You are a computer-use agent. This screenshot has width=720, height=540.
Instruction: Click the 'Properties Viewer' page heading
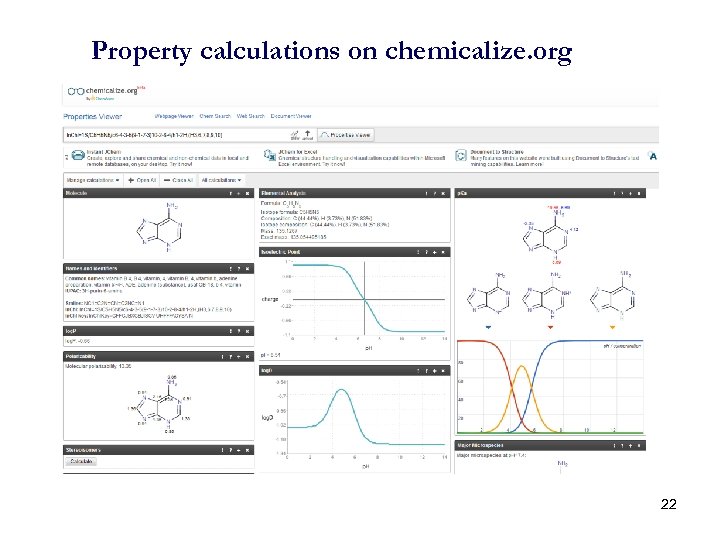tap(92, 116)
